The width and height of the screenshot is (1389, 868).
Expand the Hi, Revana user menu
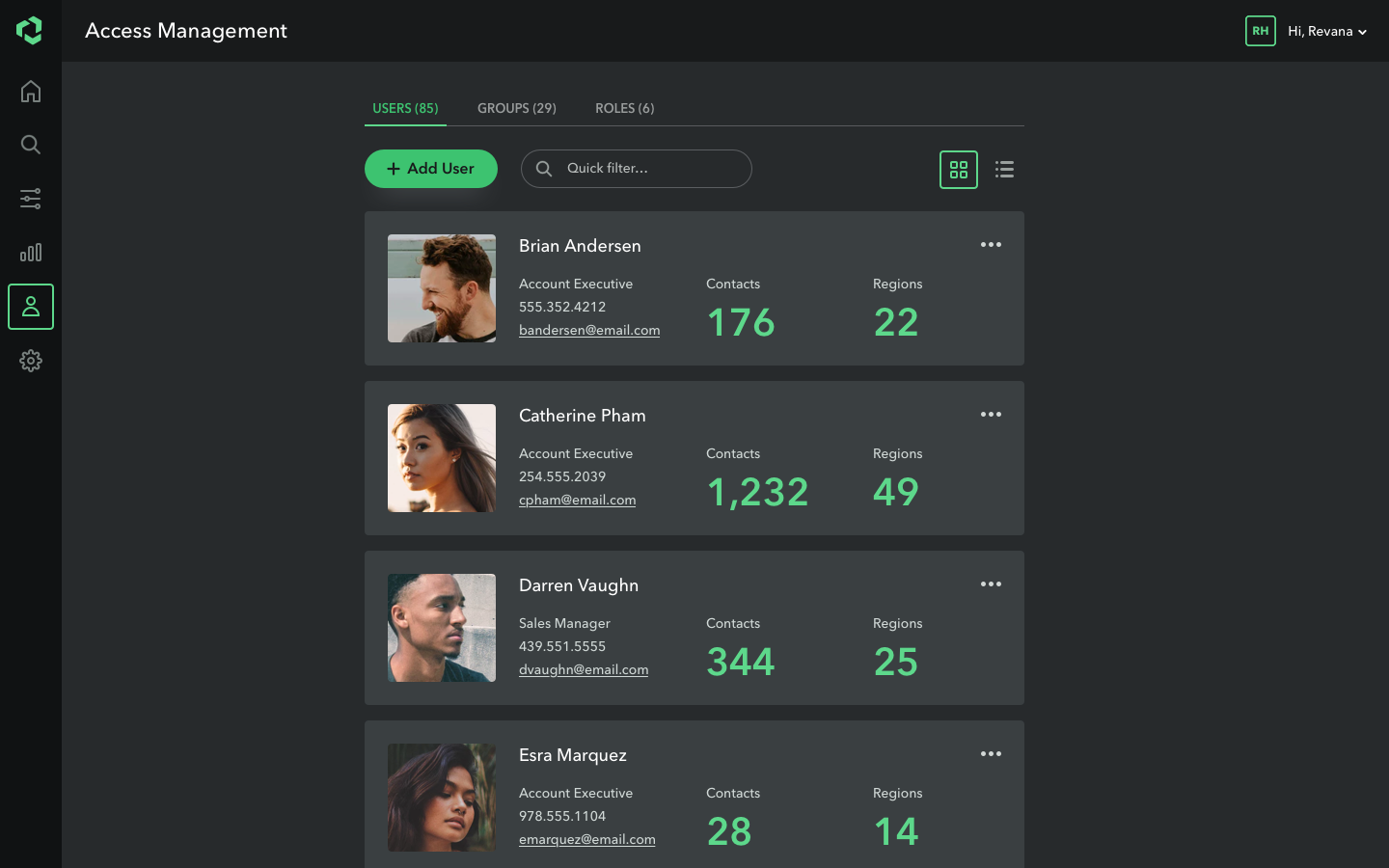pyautogui.click(x=1327, y=32)
